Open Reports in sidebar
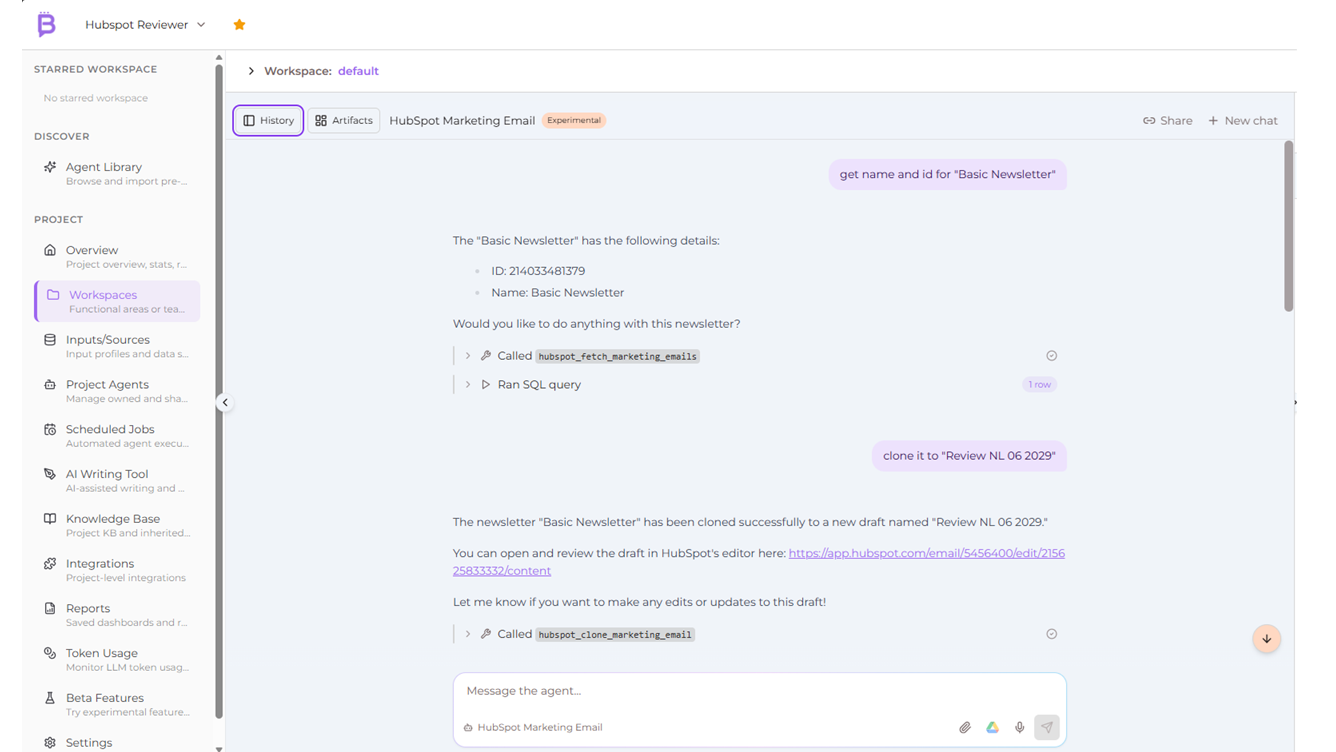This screenshot has height=752, width=1336. [118, 615]
